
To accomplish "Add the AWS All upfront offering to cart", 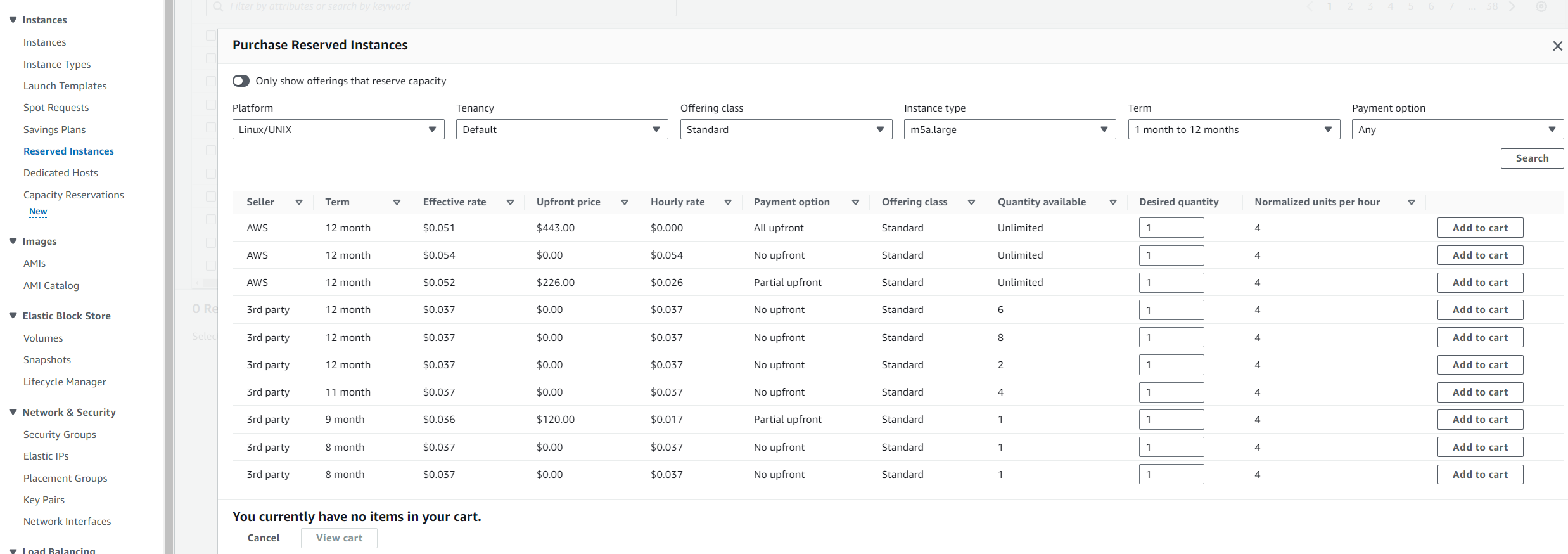I will click(1480, 228).
